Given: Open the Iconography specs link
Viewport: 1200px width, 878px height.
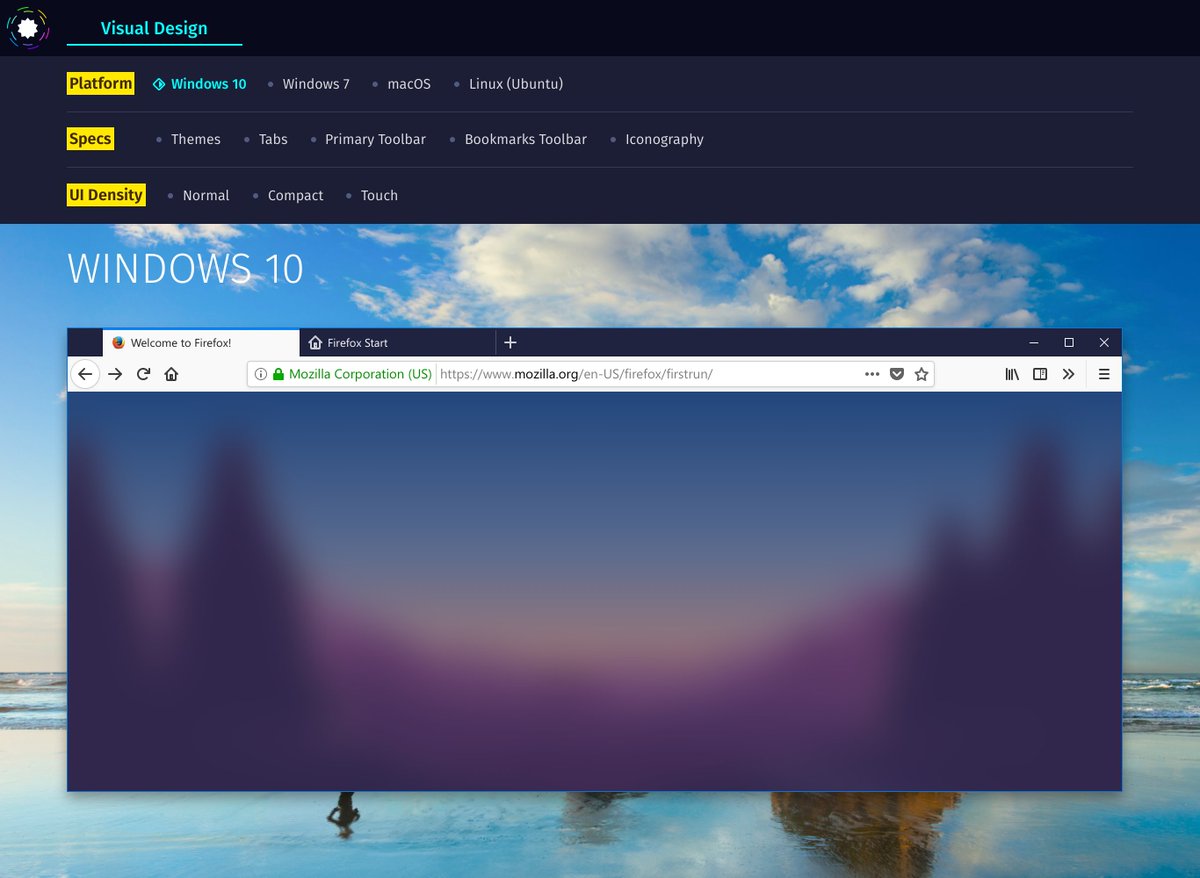Looking at the screenshot, I should pyautogui.click(x=664, y=140).
